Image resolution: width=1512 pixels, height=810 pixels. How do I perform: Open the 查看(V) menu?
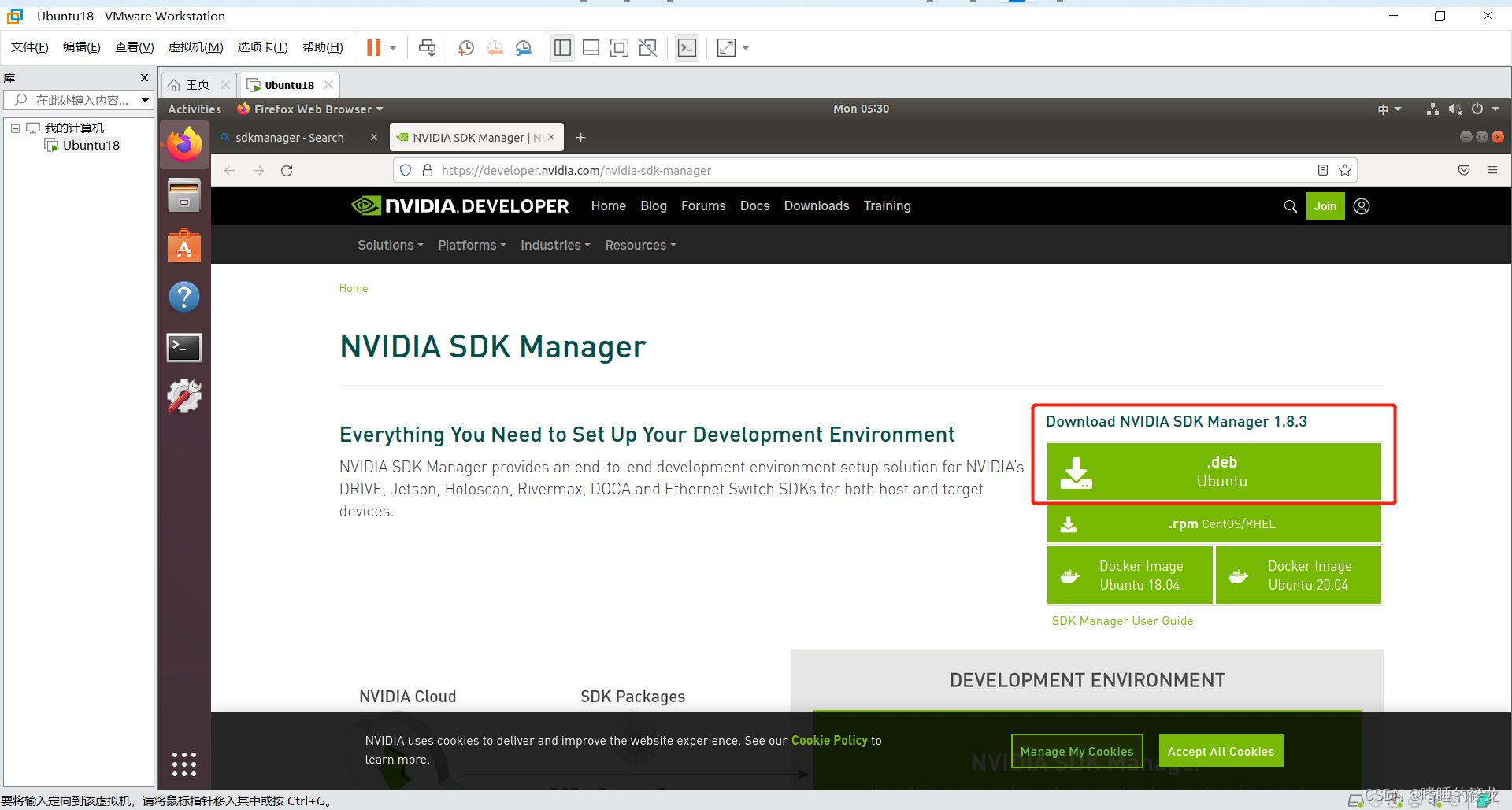click(x=134, y=47)
